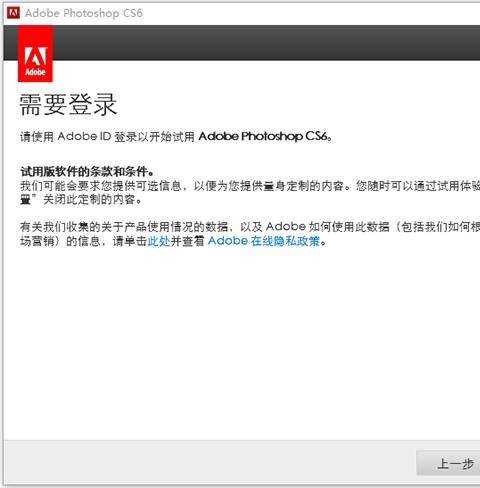The width and height of the screenshot is (480, 488).
Task: Click the blank white area of dialog
Action: coord(240,343)
